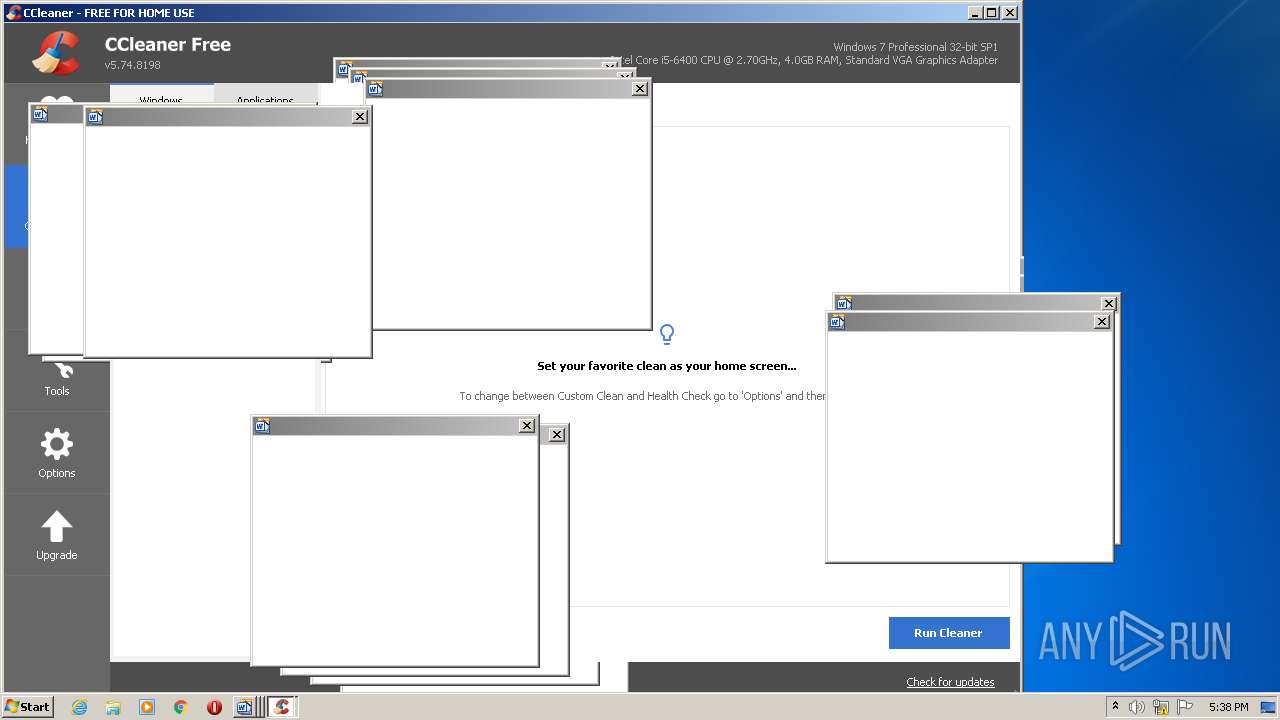Close the blank window hiding the Windows tab
The image size is (1280, 720).
click(360, 117)
